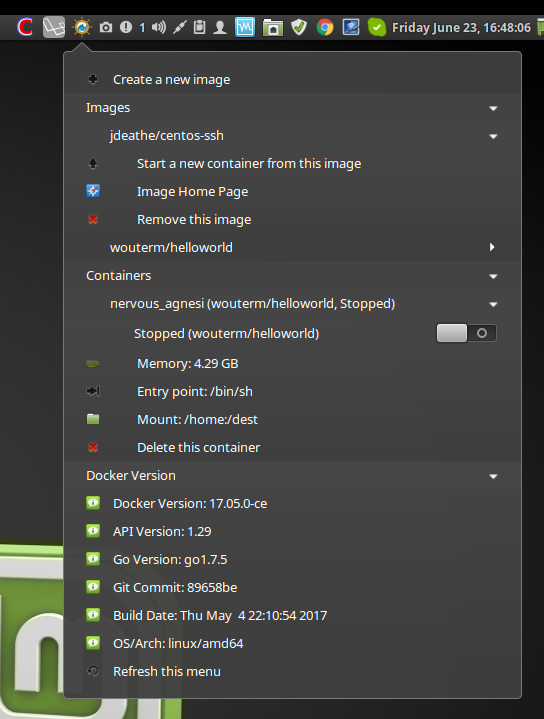Open the volume speaker tray icon
Viewport: 544px width, 719px height.
coord(159,28)
